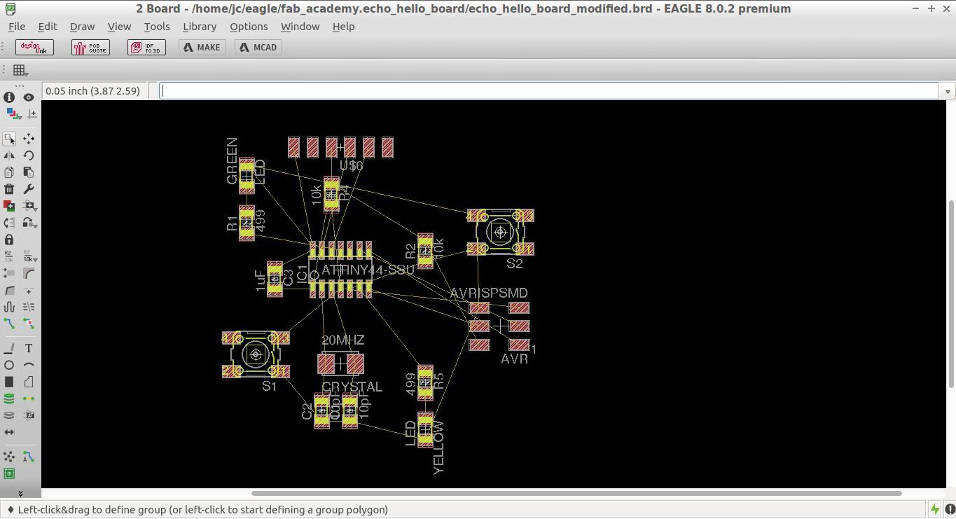Open the View menu

[x=119, y=27]
